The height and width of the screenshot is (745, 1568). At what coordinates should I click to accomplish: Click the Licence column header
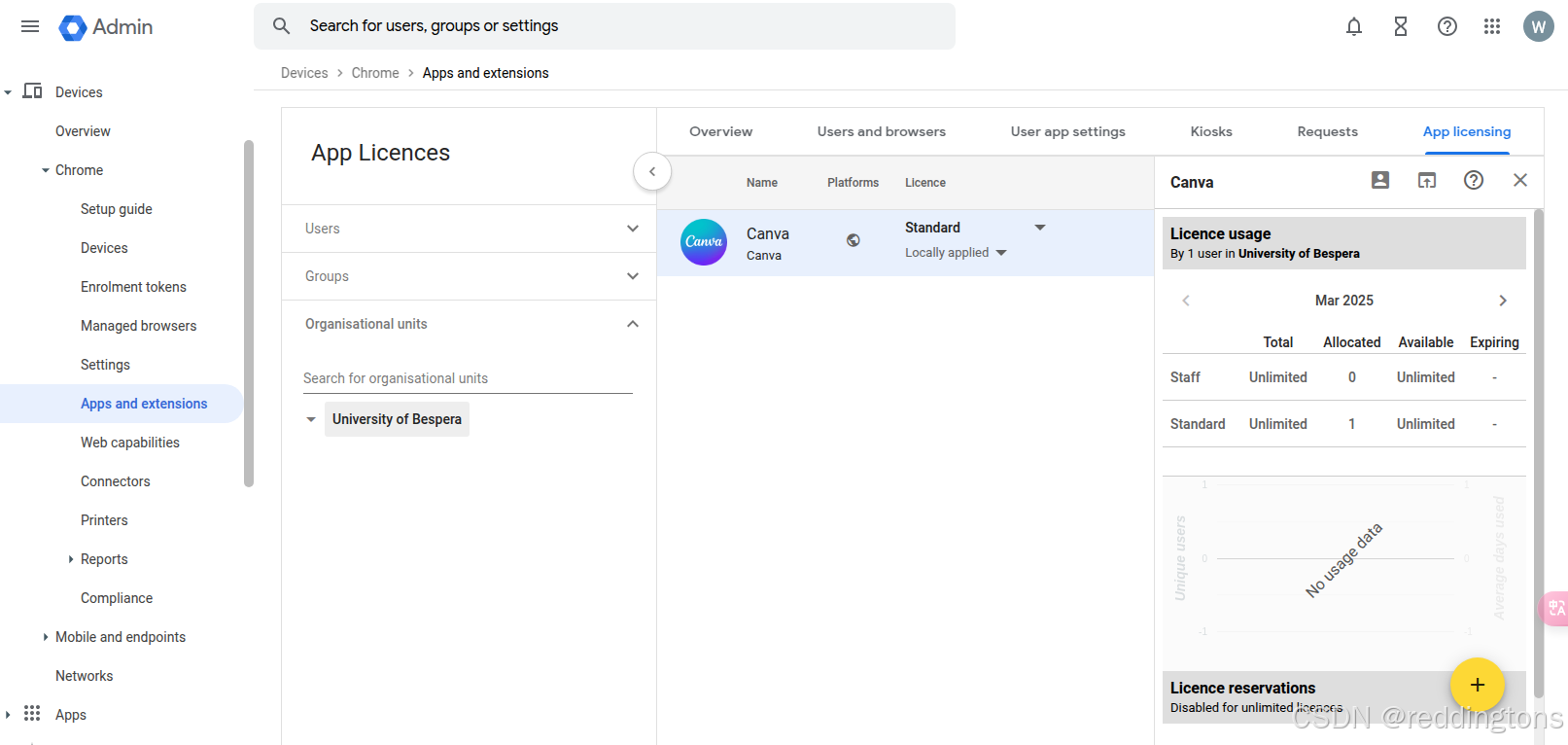click(925, 183)
